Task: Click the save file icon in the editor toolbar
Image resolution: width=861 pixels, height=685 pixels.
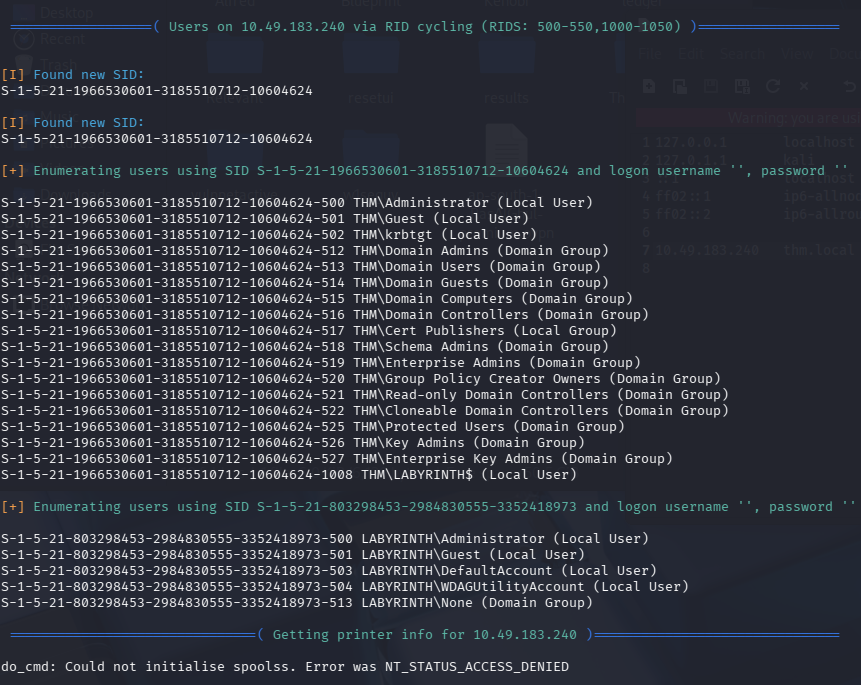Action: 710,87
